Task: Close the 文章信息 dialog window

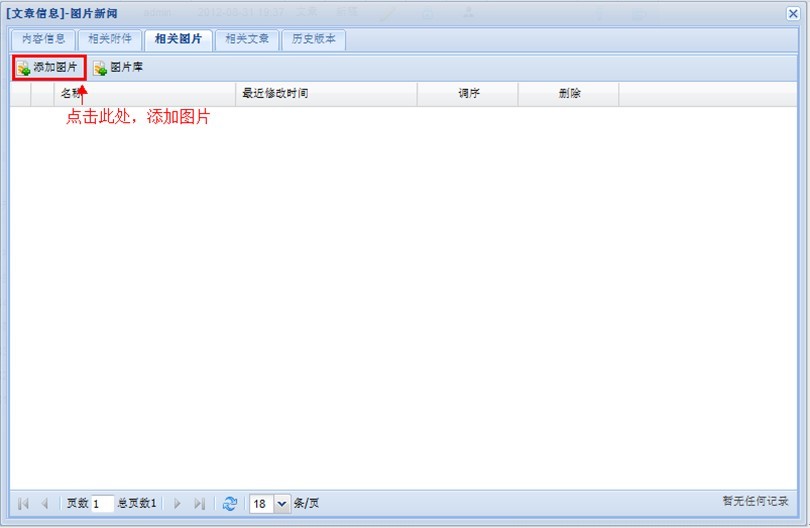Action: tap(793, 13)
